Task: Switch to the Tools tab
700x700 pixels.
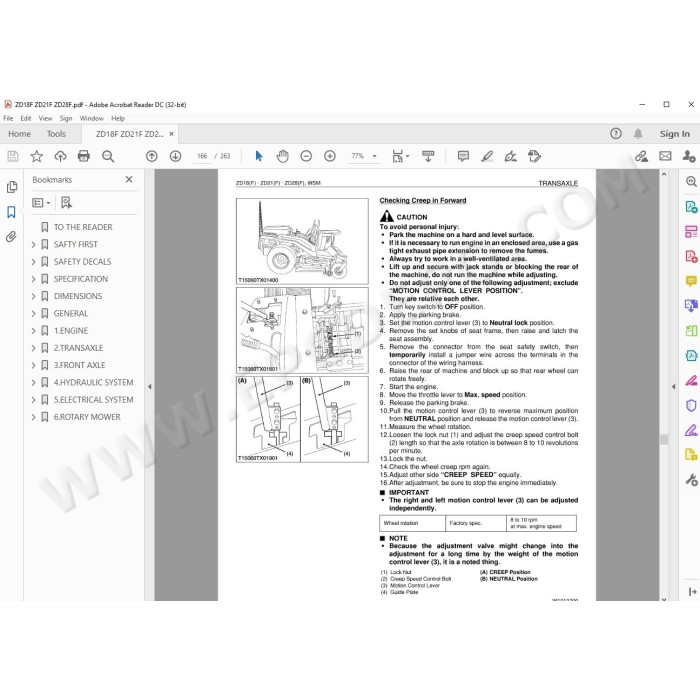Action: (56, 134)
